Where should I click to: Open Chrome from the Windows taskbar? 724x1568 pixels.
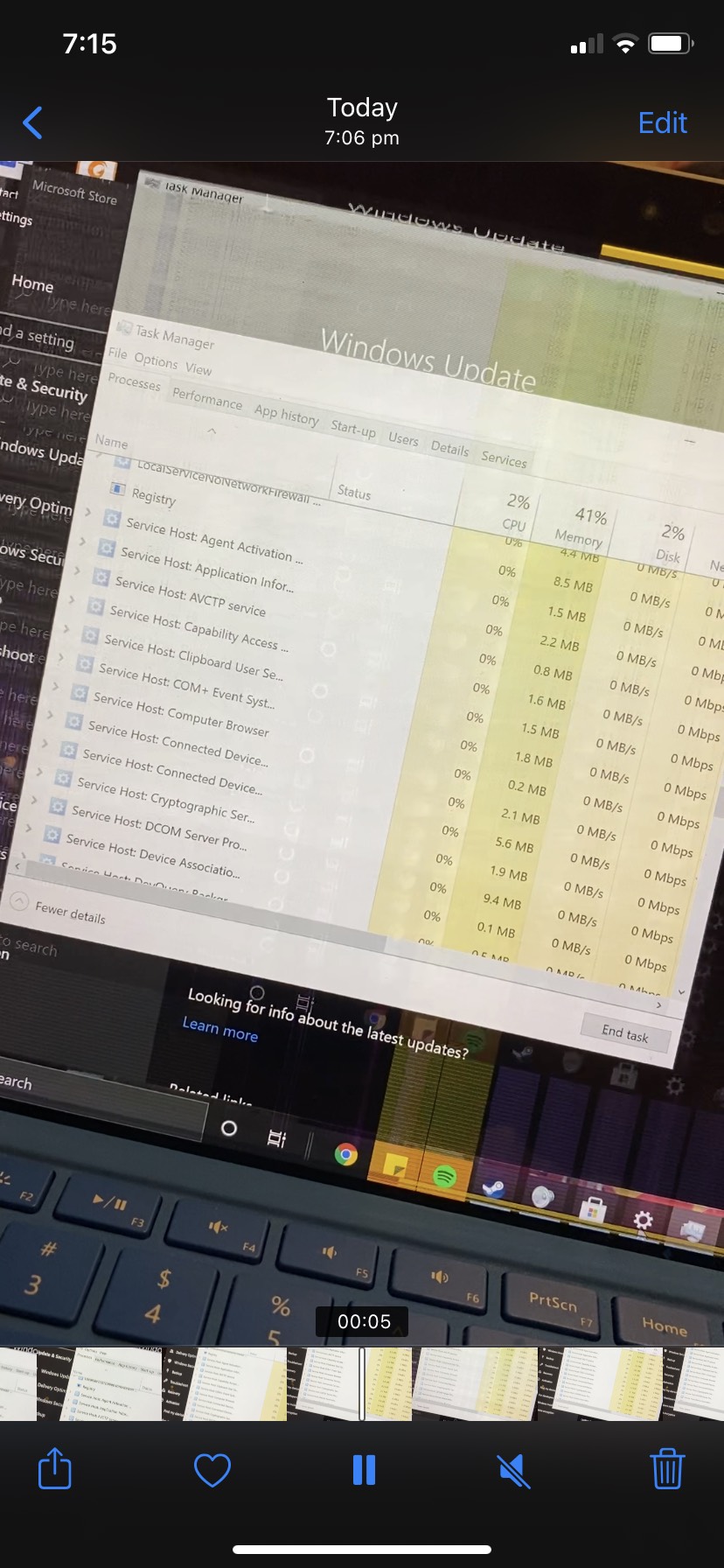[346, 1155]
